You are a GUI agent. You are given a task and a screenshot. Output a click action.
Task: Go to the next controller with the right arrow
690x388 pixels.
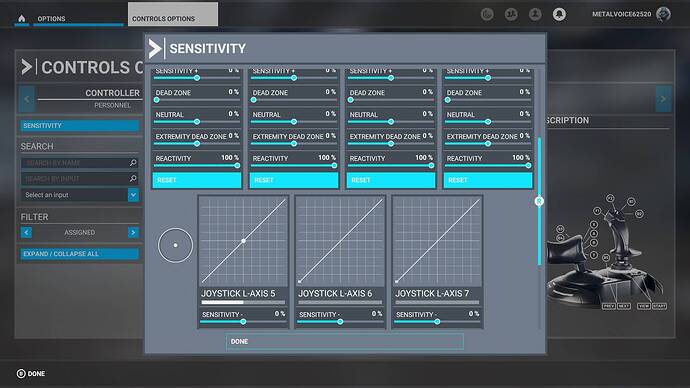pyautogui.click(x=663, y=99)
